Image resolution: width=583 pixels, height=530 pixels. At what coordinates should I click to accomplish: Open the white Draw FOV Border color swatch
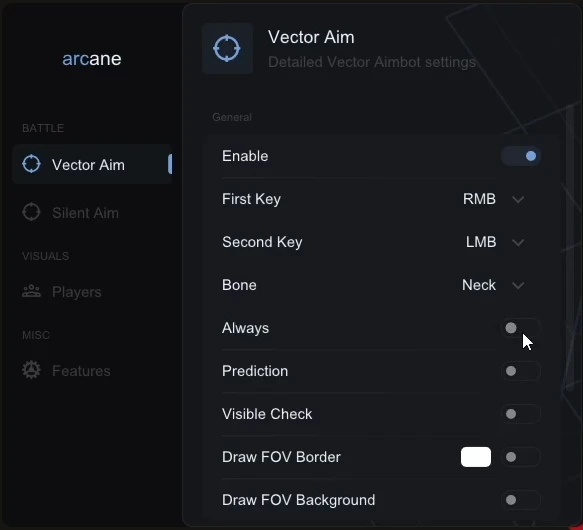pos(476,457)
